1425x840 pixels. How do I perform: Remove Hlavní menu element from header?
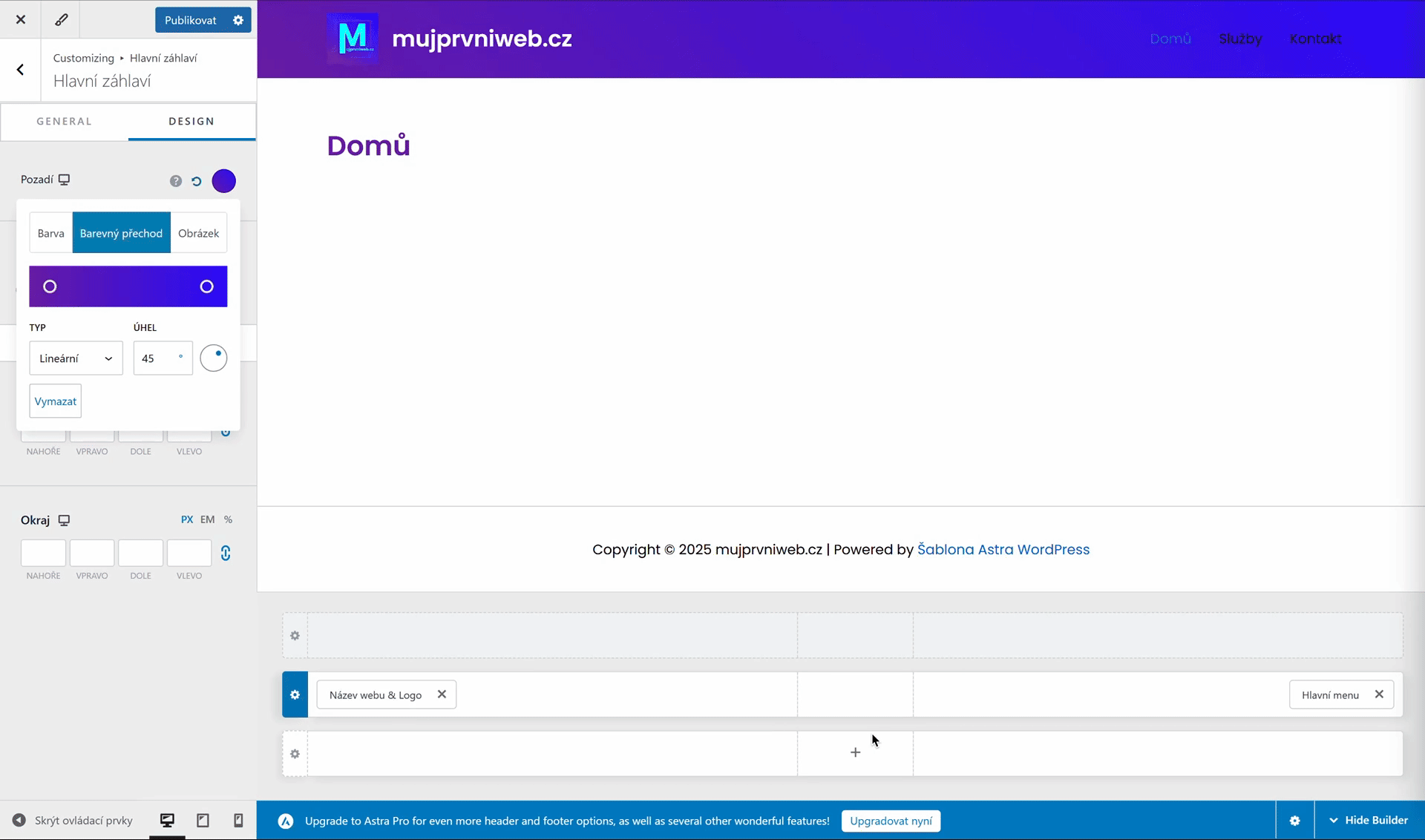(1379, 695)
